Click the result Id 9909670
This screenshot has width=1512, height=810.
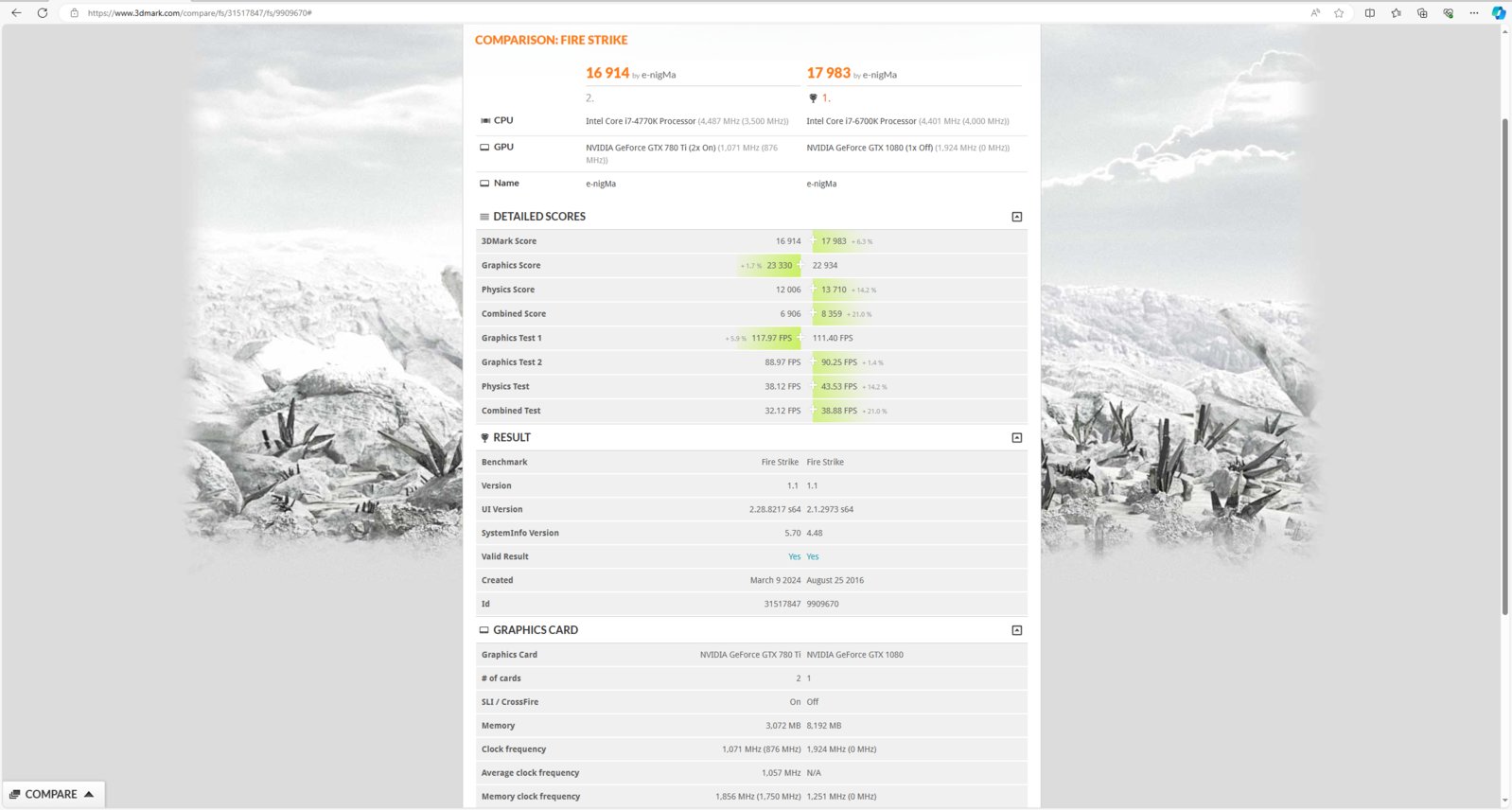(823, 604)
